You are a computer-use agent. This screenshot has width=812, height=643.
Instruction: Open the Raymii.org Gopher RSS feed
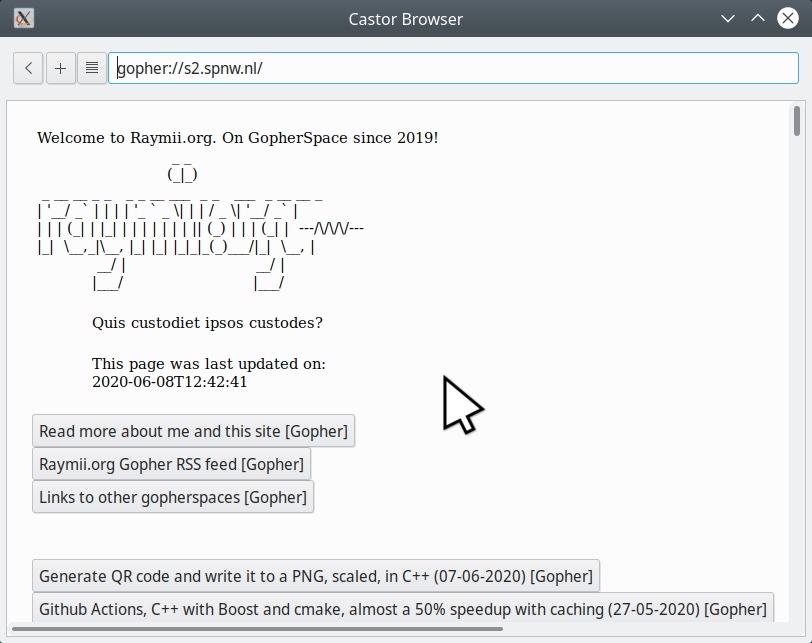pos(171,464)
